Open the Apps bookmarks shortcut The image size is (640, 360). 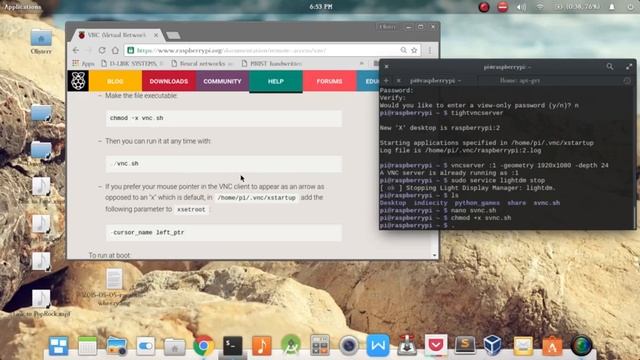tap(83, 63)
